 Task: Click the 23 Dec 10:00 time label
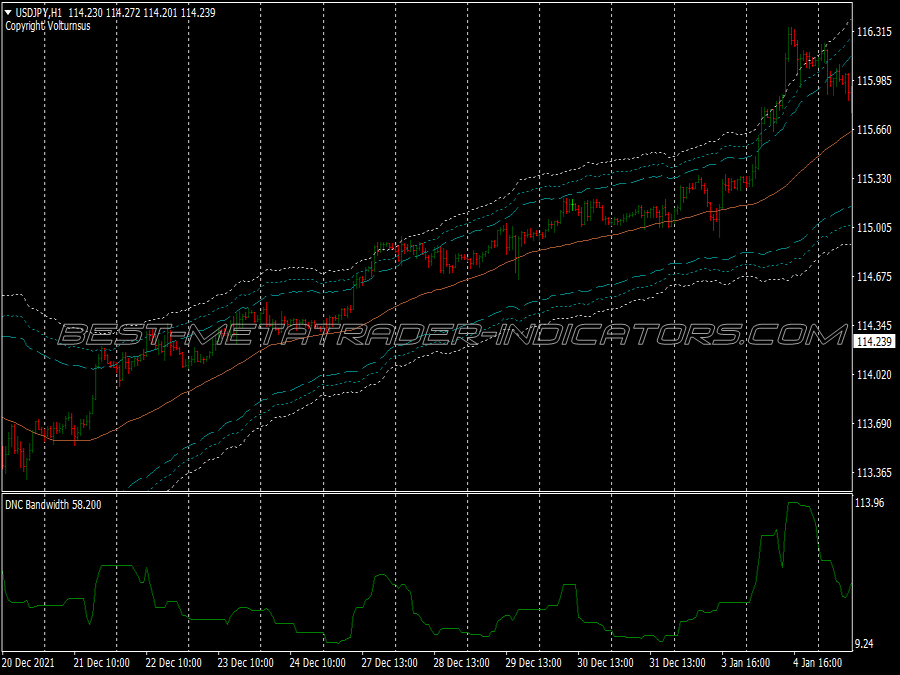click(245, 663)
